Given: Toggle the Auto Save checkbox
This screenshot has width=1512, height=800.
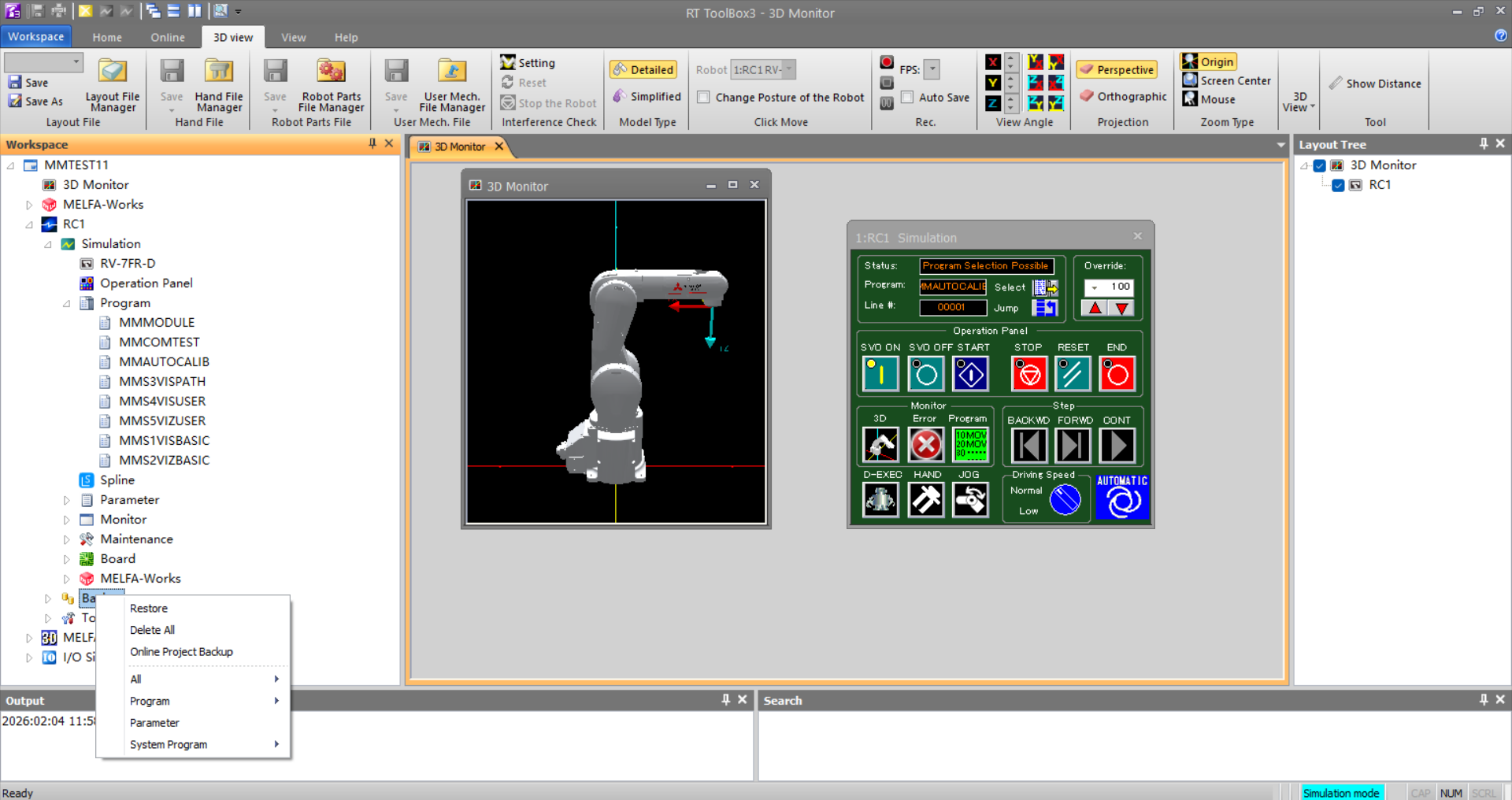Looking at the screenshot, I should [907, 97].
